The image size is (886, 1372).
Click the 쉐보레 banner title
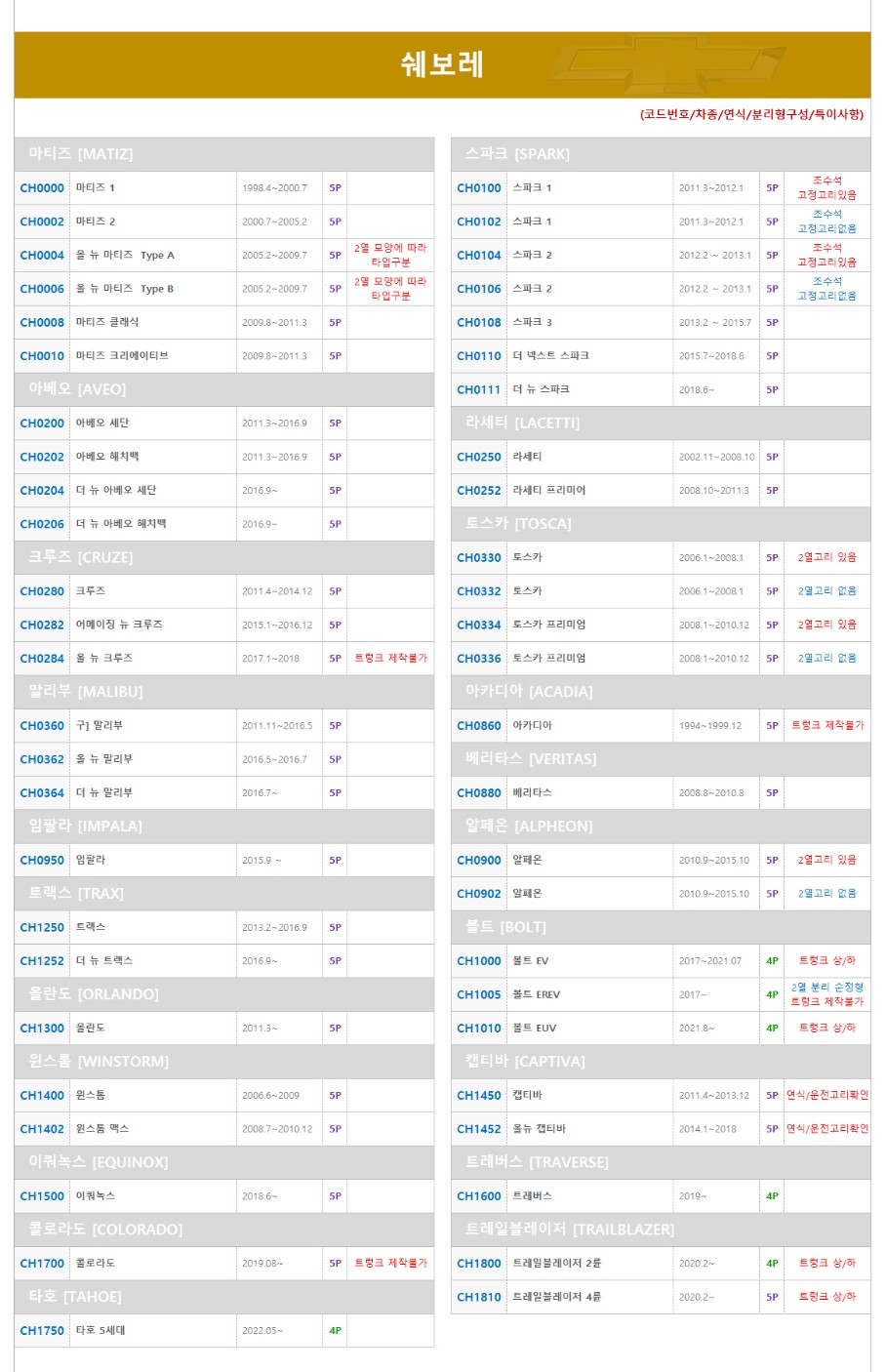point(442,64)
